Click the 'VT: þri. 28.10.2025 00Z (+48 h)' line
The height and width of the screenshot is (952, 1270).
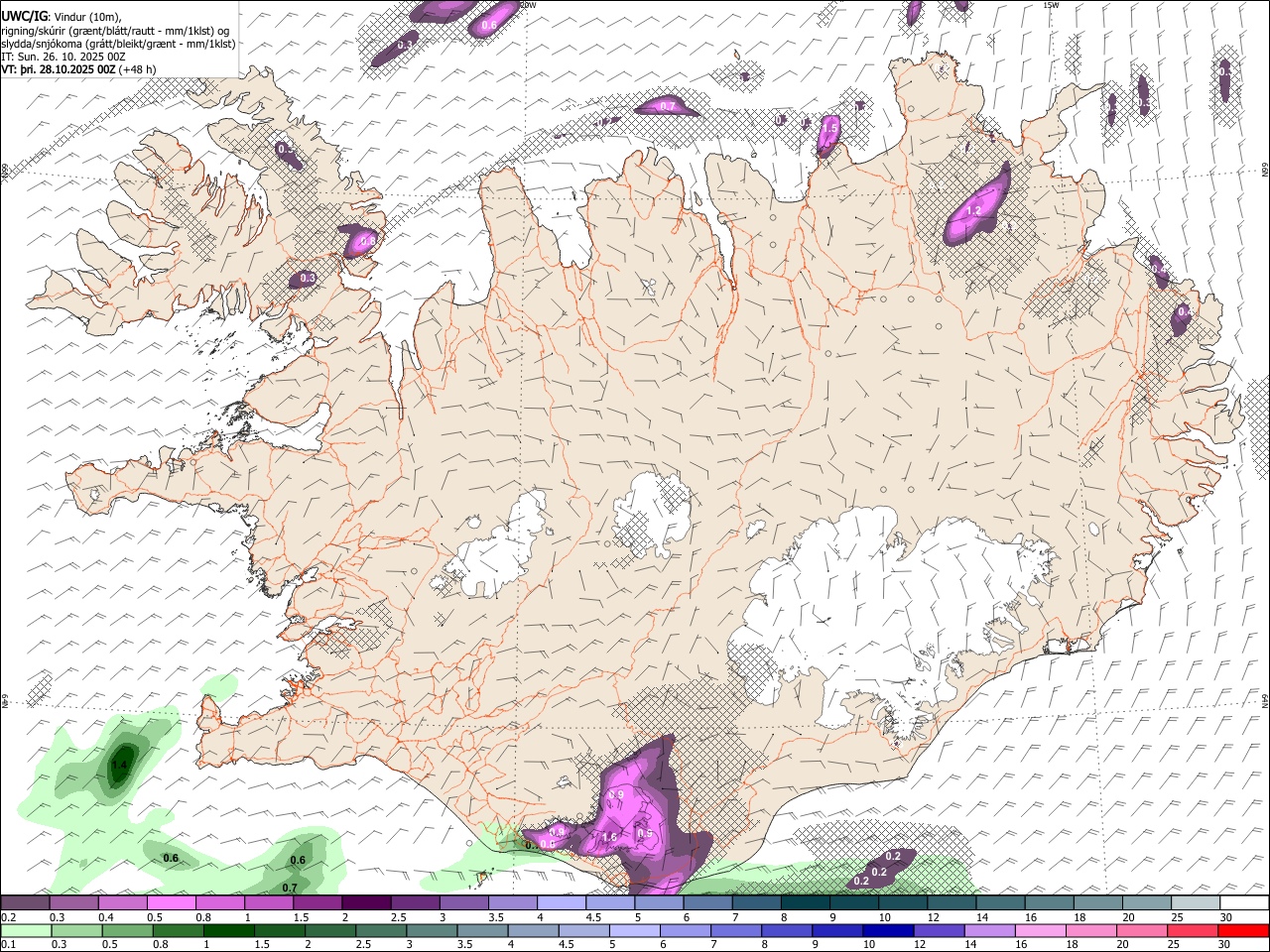pos(79,70)
